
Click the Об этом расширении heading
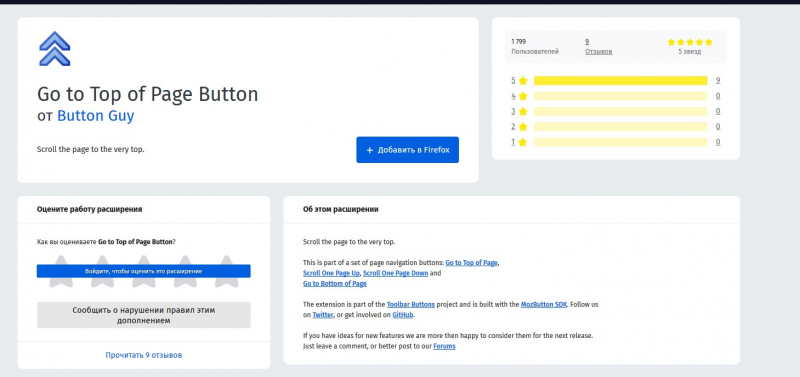(340, 209)
